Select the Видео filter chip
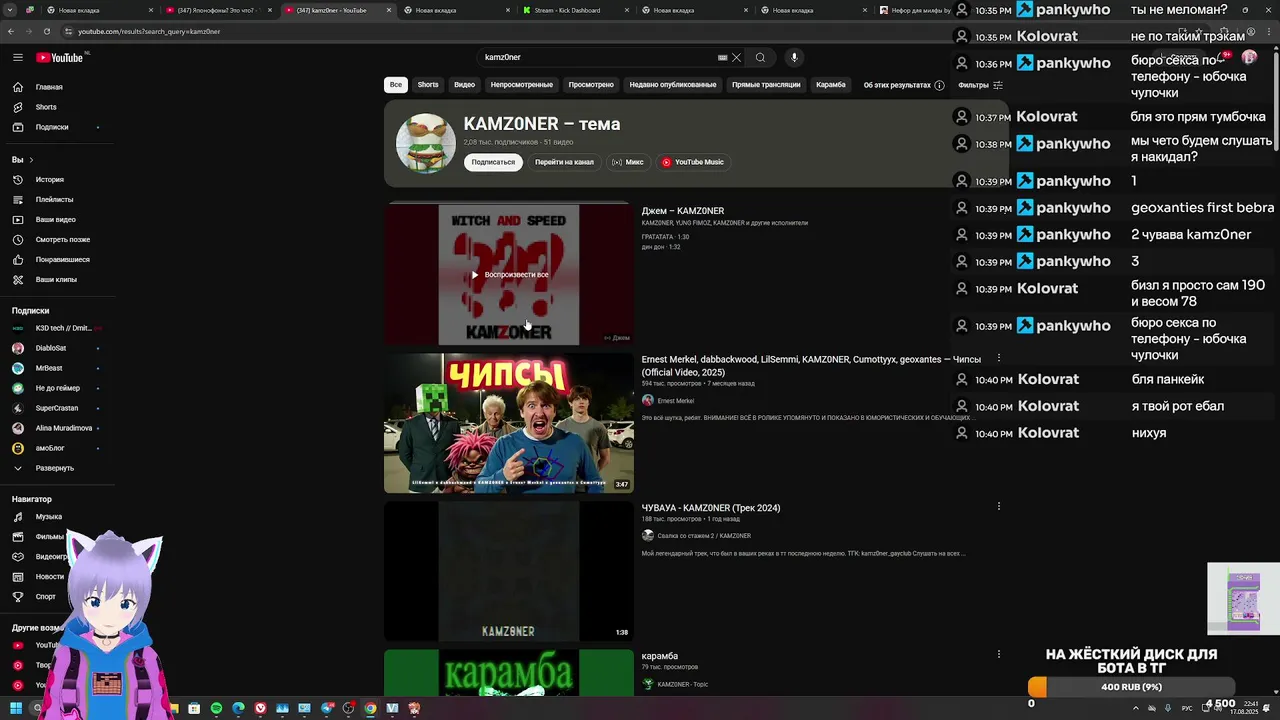Viewport: 1280px width, 720px height. click(465, 85)
